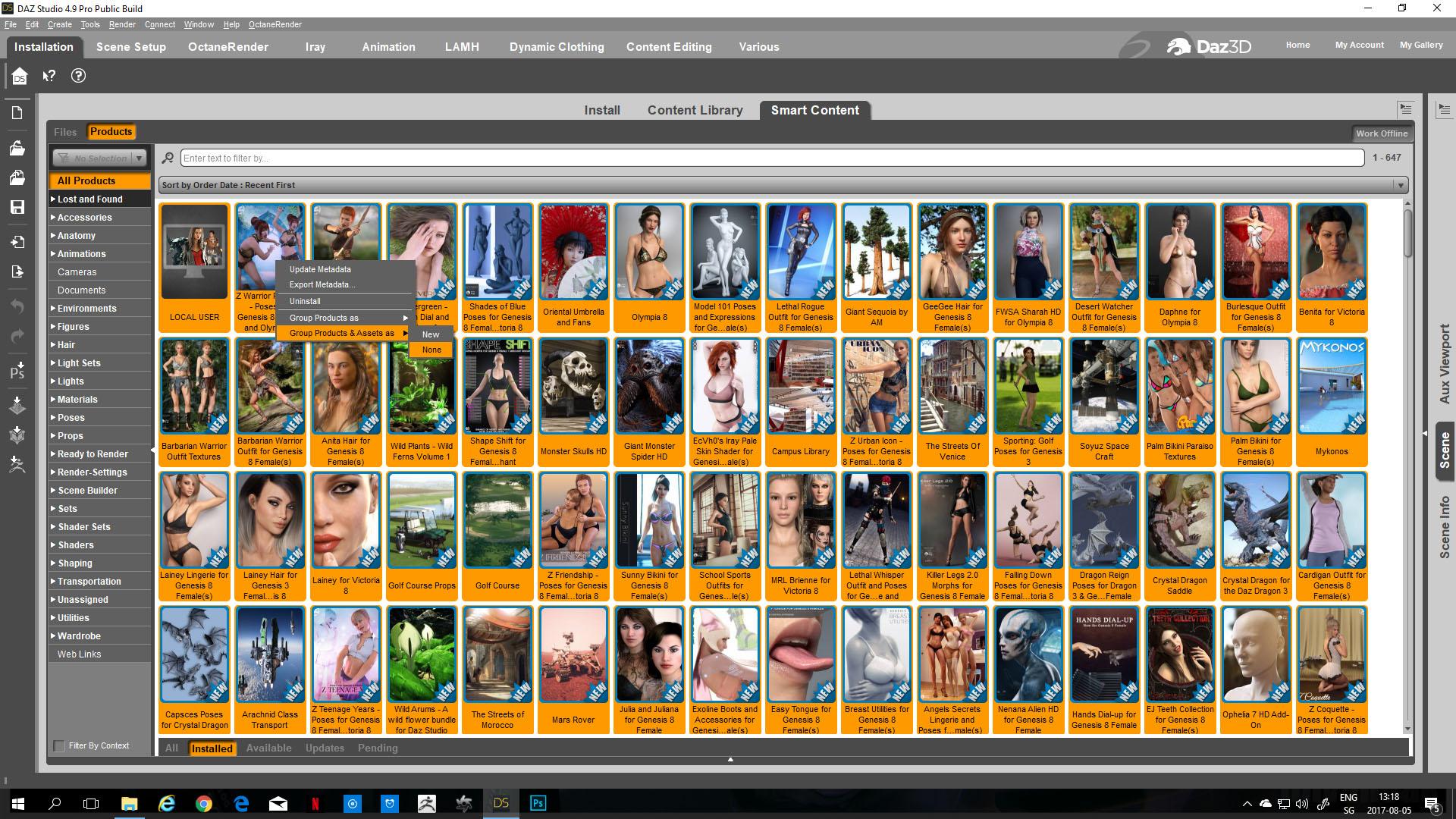Show only Available products filter

pyautogui.click(x=268, y=748)
